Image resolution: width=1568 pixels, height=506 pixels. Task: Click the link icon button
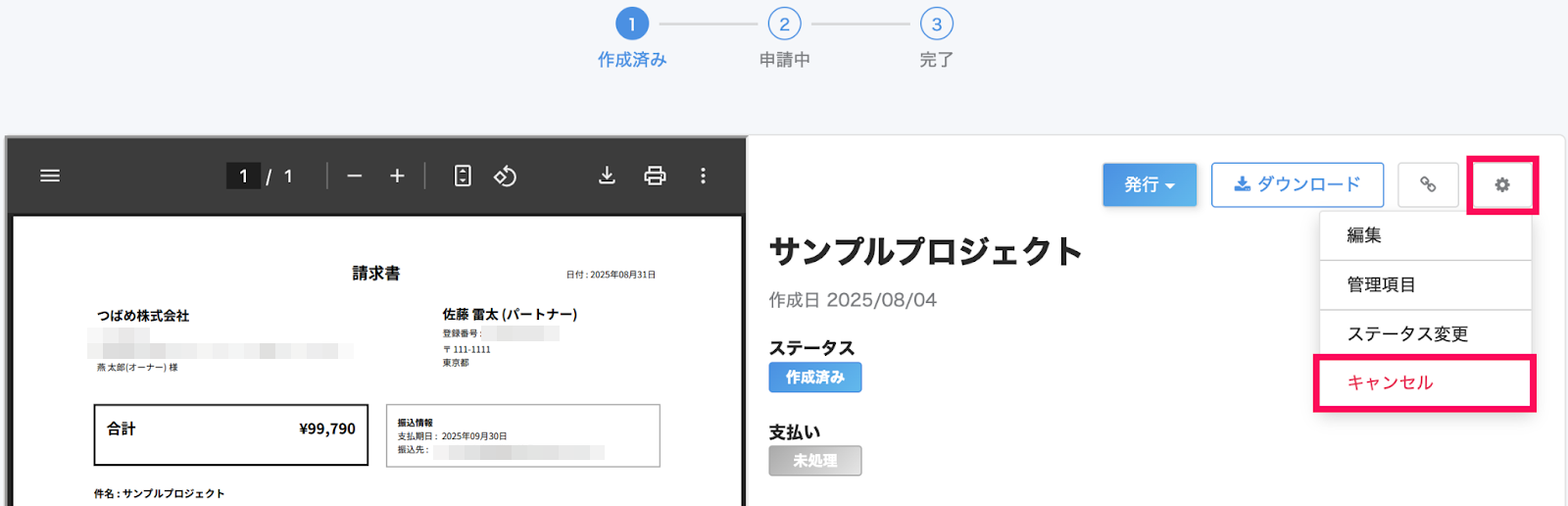click(x=1428, y=184)
